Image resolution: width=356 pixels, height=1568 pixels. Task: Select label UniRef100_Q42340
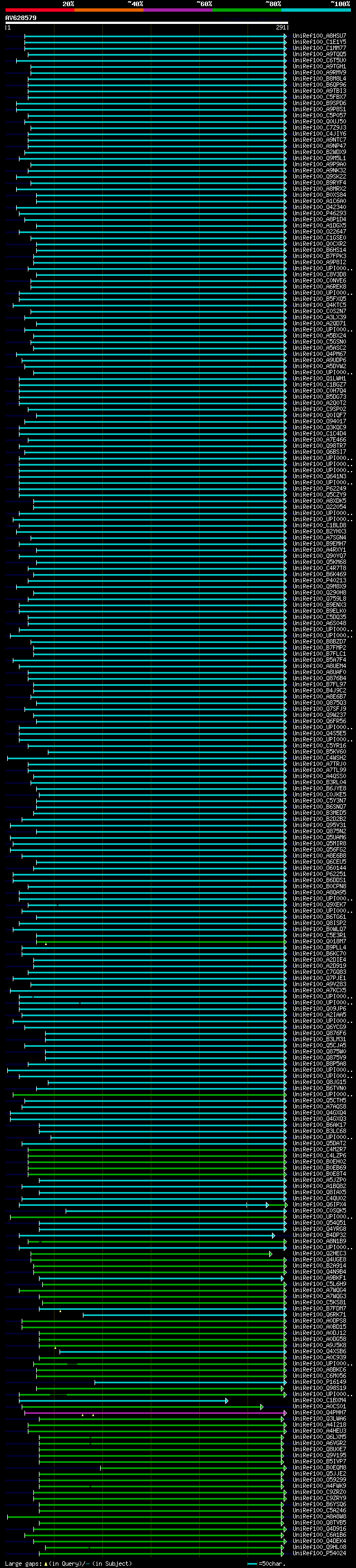319,207
